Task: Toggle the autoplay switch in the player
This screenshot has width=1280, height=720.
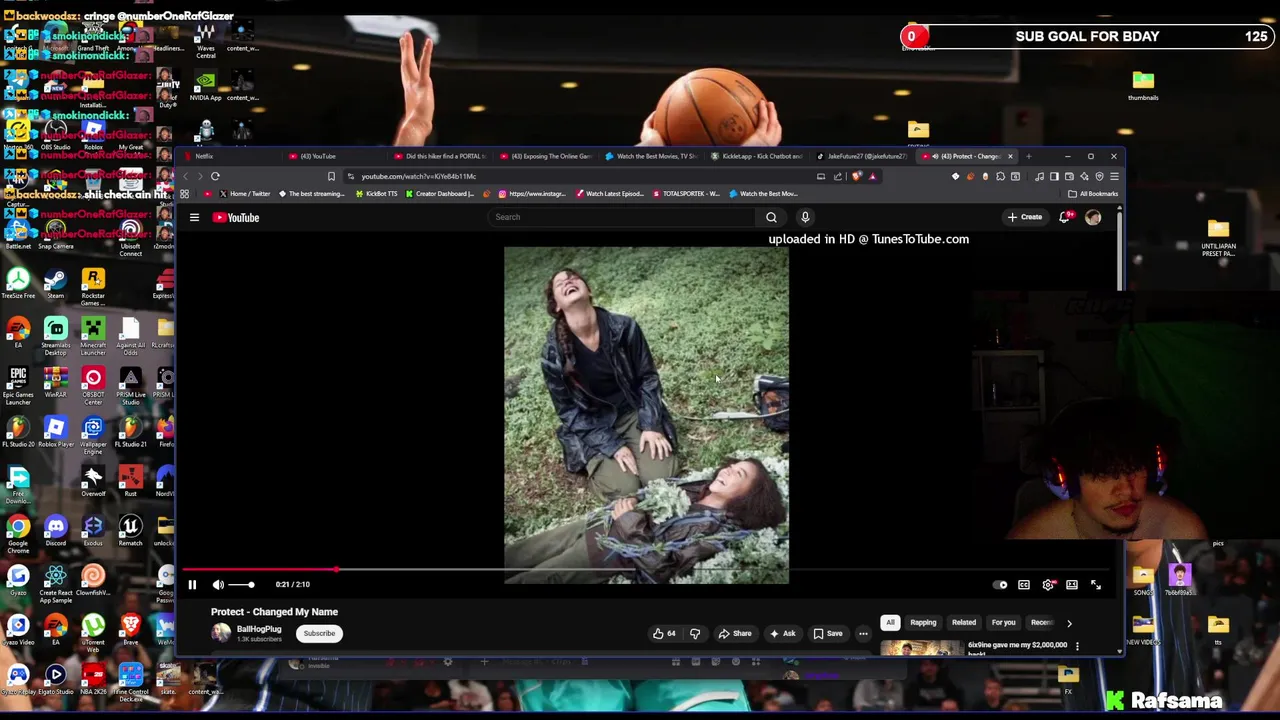Action: pyautogui.click(x=1000, y=585)
